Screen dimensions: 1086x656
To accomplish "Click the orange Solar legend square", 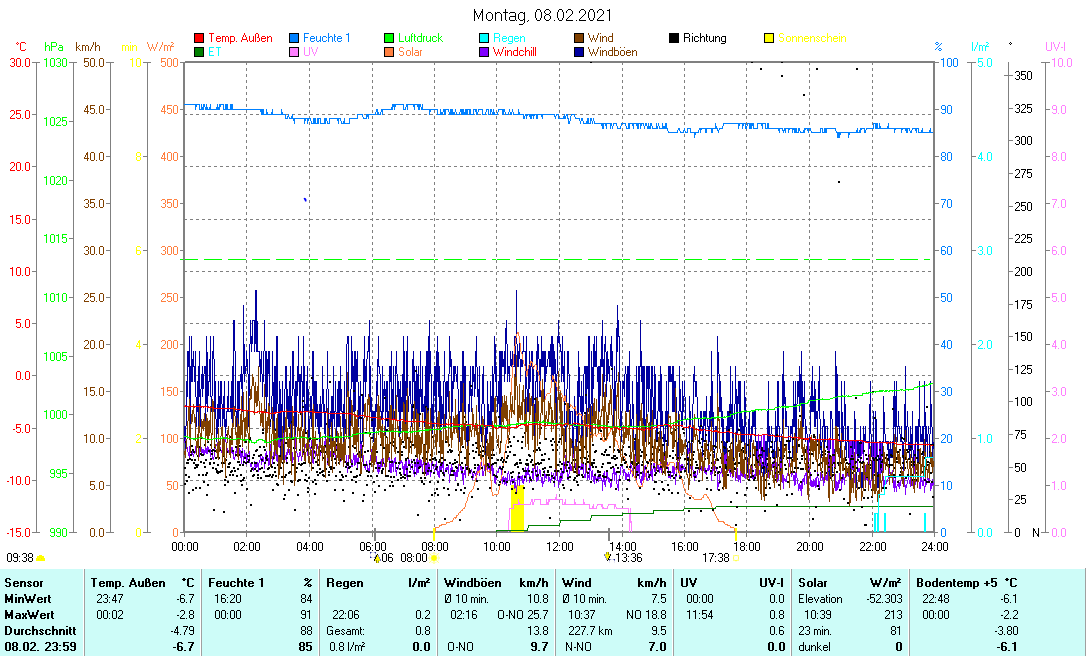I will tap(389, 52).
